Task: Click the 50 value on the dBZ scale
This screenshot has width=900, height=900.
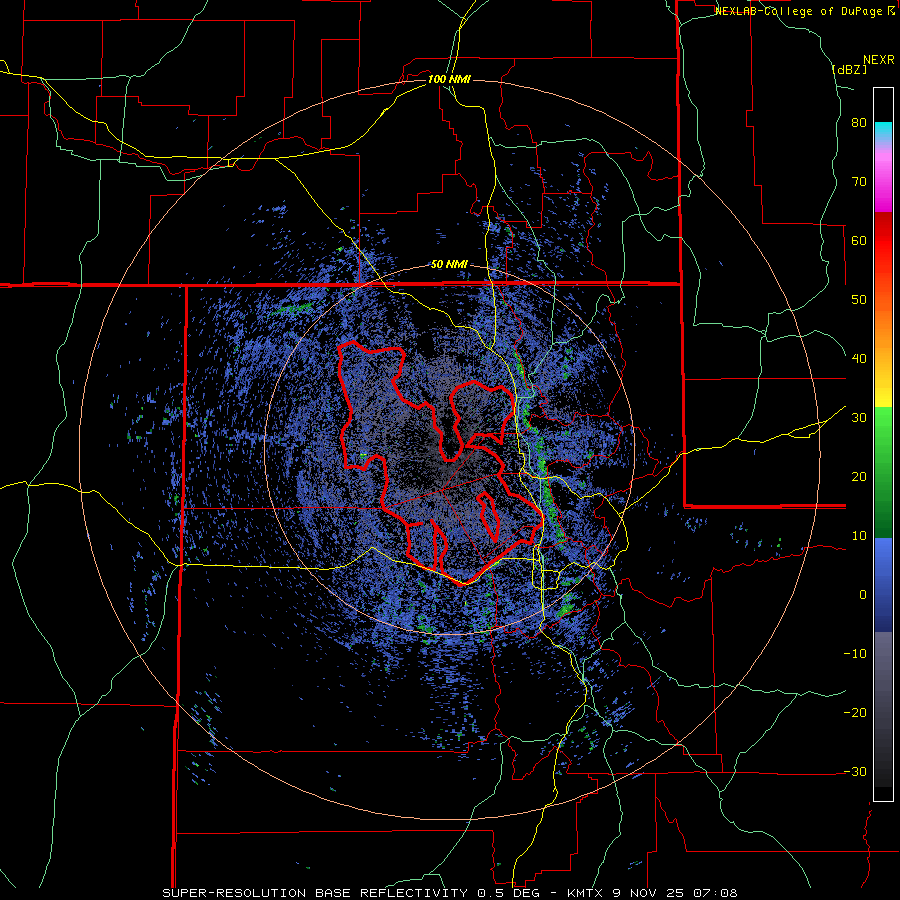Action: [859, 300]
